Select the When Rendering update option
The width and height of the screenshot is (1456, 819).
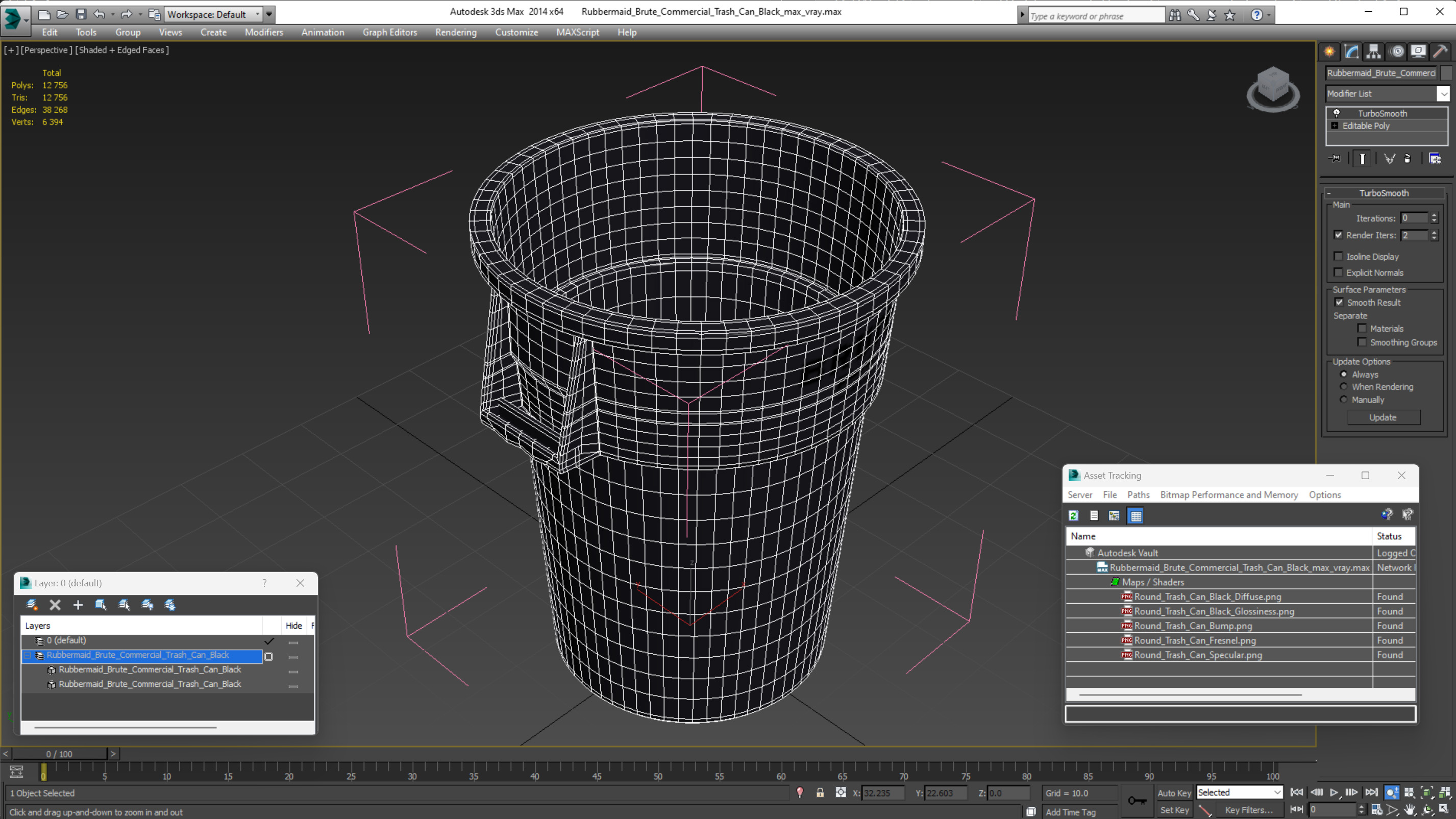click(x=1344, y=387)
